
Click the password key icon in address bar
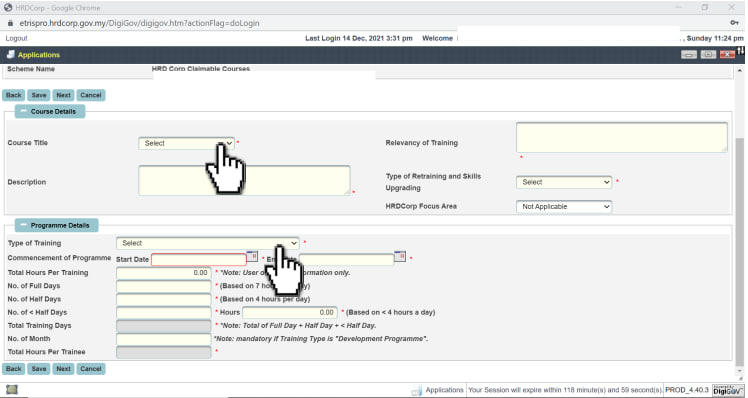point(734,23)
